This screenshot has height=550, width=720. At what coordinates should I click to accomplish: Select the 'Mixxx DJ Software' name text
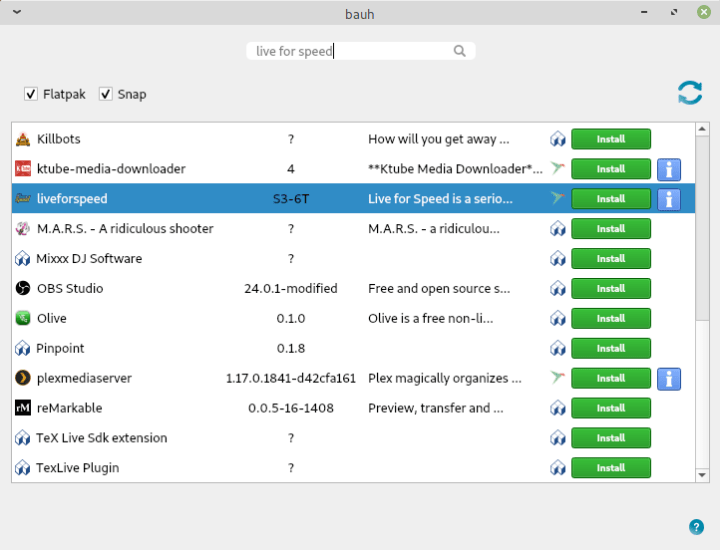[x=89, y=258]
